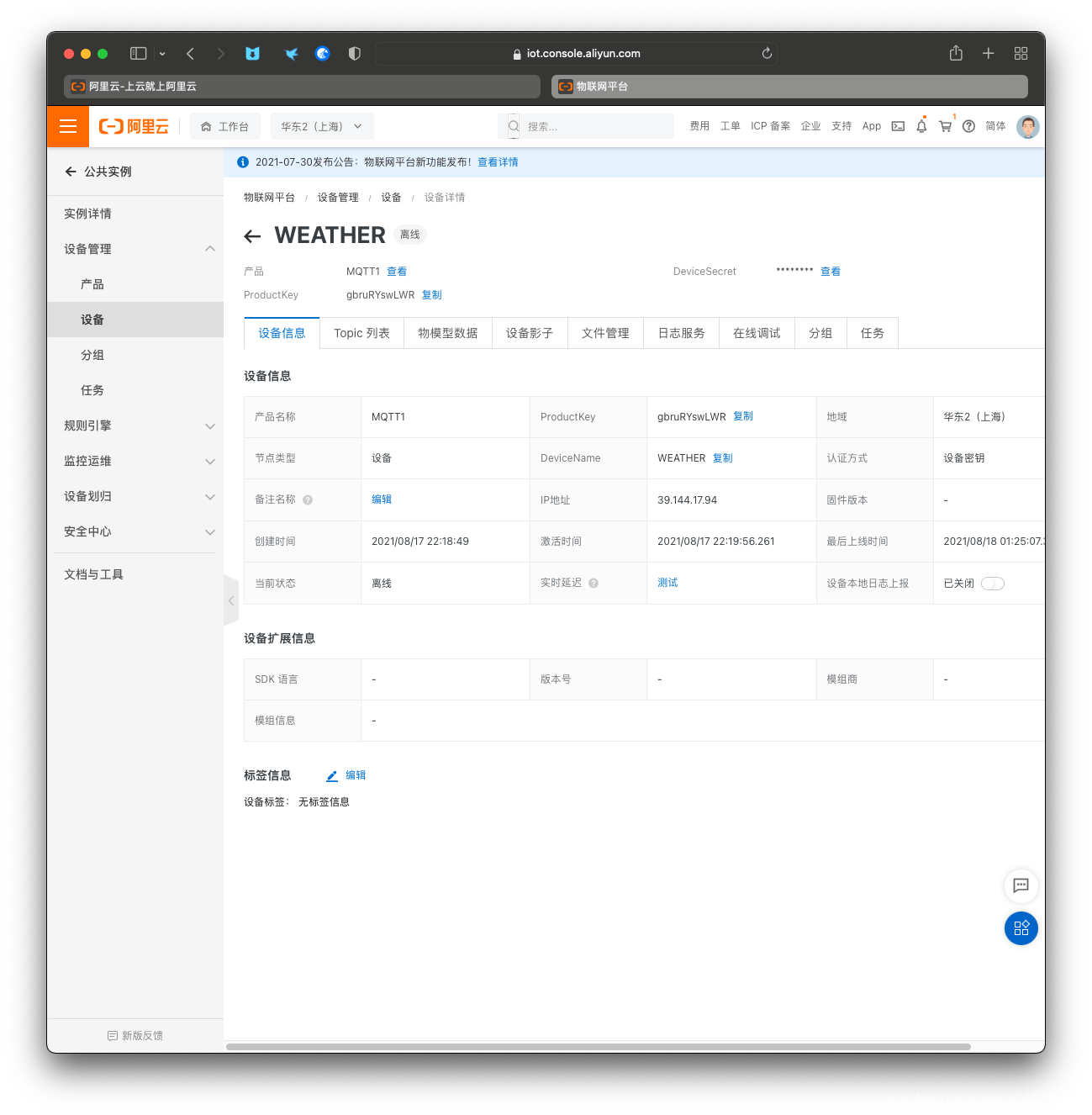Viewport: 1092px width, 1115px height.
Task: Click the blue floating apps button
Action: click(x=1021, y=928)
